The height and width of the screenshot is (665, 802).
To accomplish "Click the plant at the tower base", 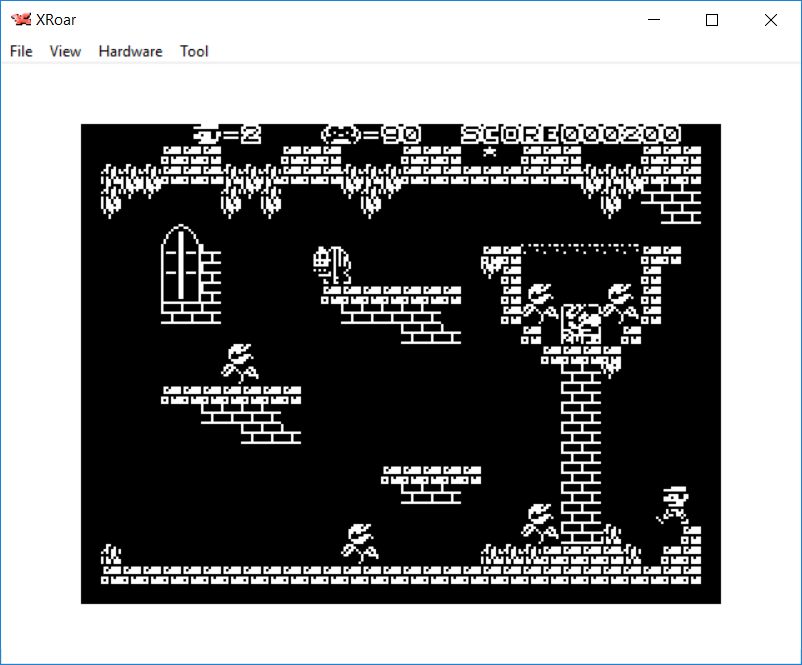I will tap(539, 524).
